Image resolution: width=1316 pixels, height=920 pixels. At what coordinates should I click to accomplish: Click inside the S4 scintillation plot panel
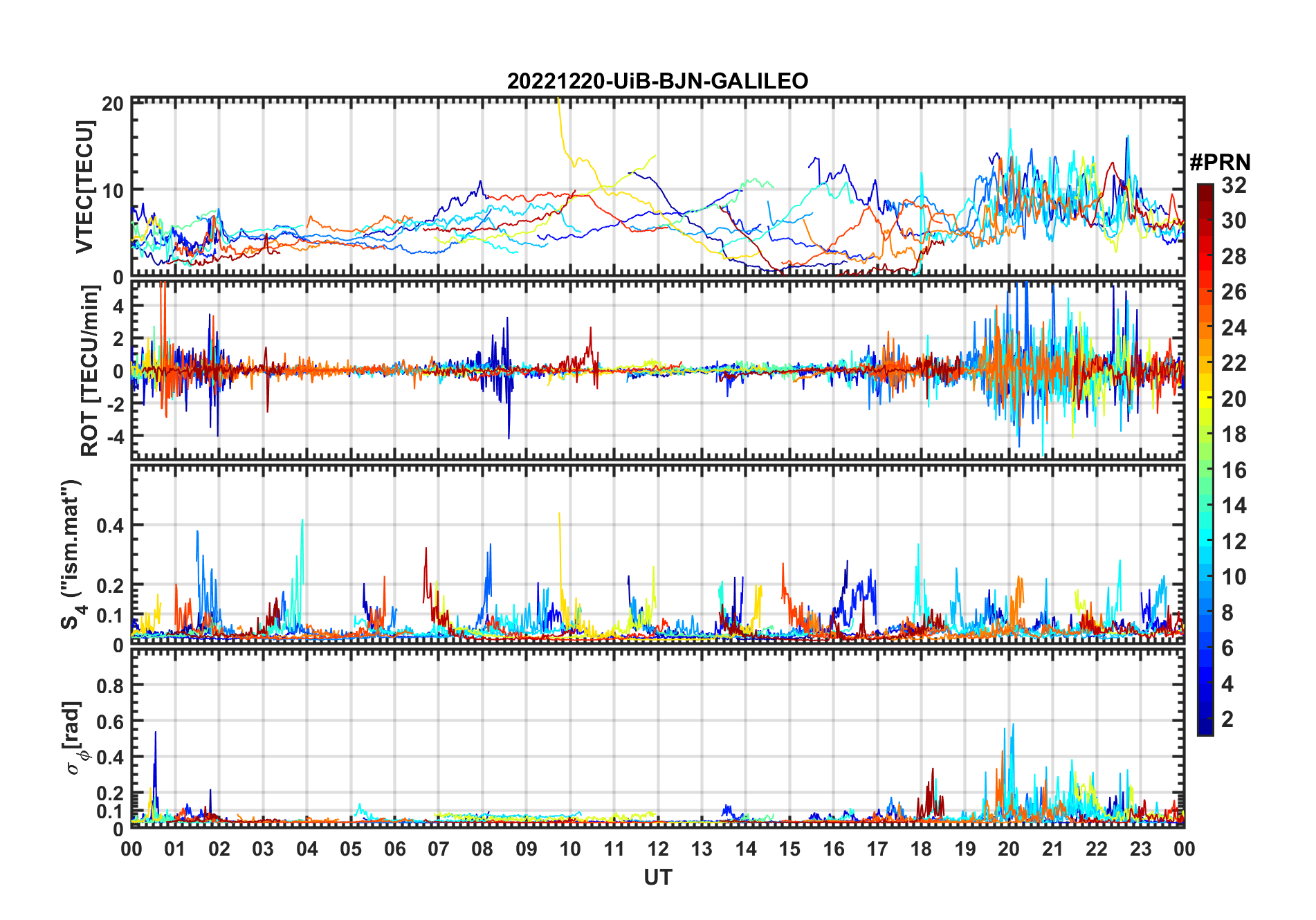(x=657, y=555)
